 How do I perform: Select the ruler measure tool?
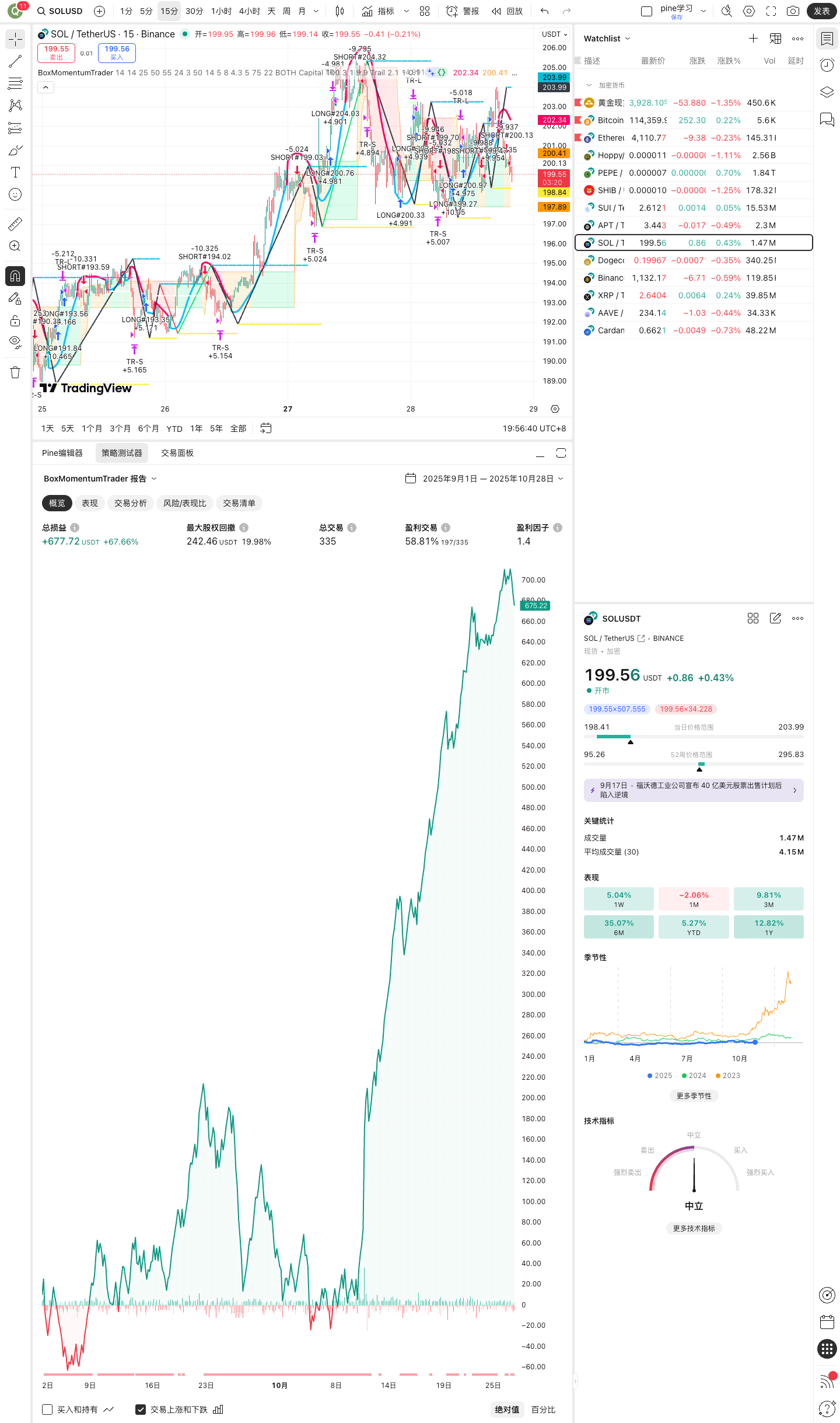15,224
